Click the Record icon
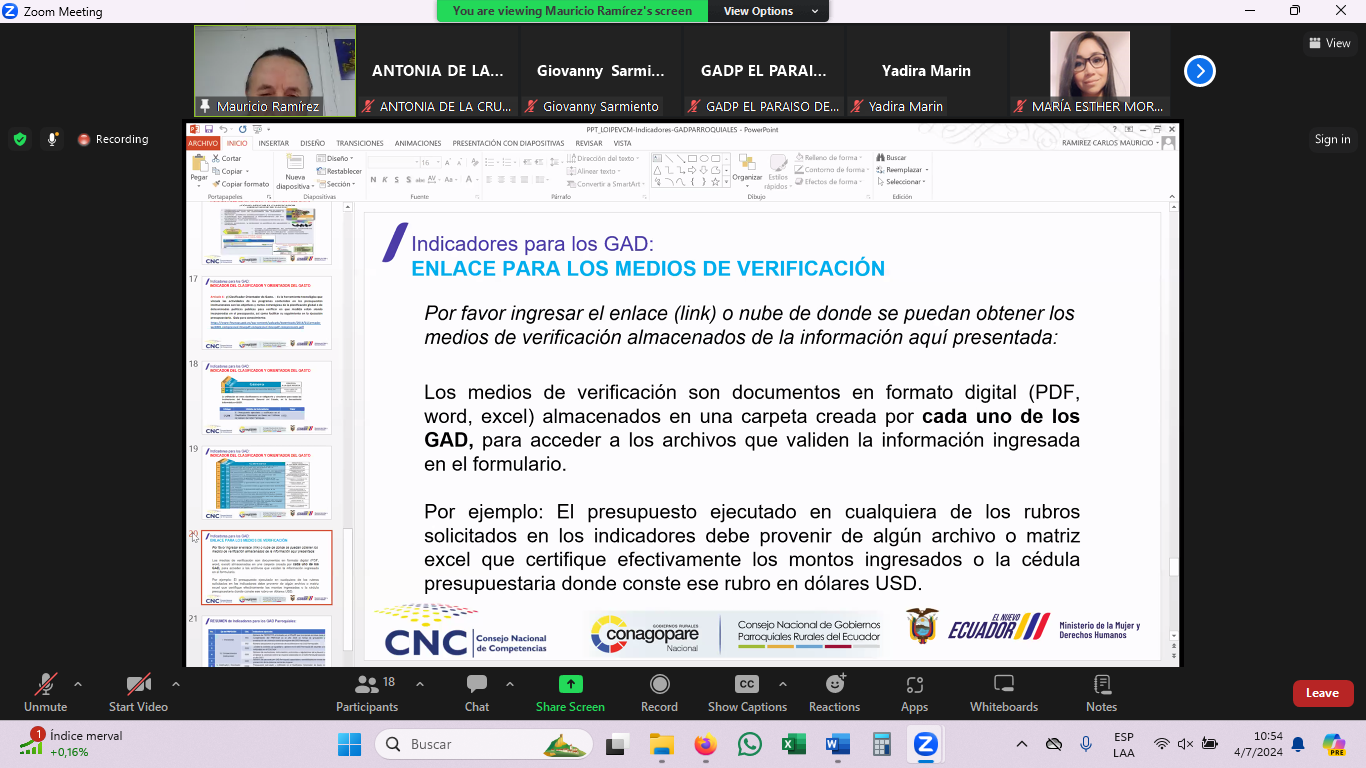 pyautogui.click(x=659, y=692)
